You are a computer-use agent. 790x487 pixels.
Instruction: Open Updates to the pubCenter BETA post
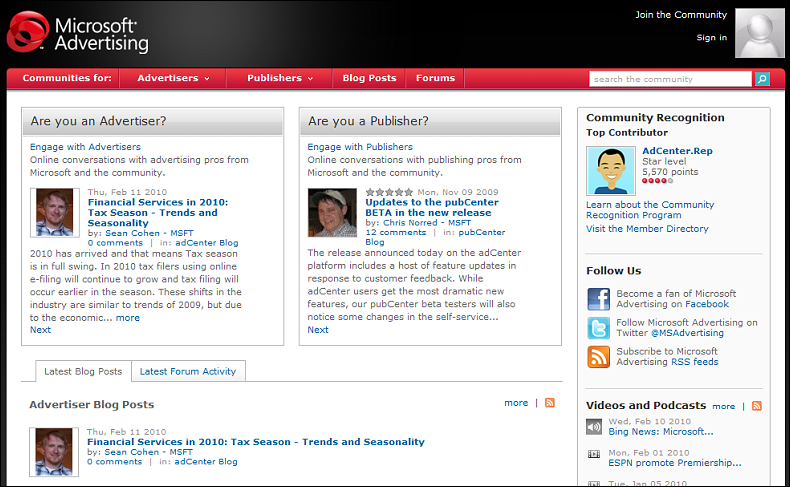click(432, 207)
